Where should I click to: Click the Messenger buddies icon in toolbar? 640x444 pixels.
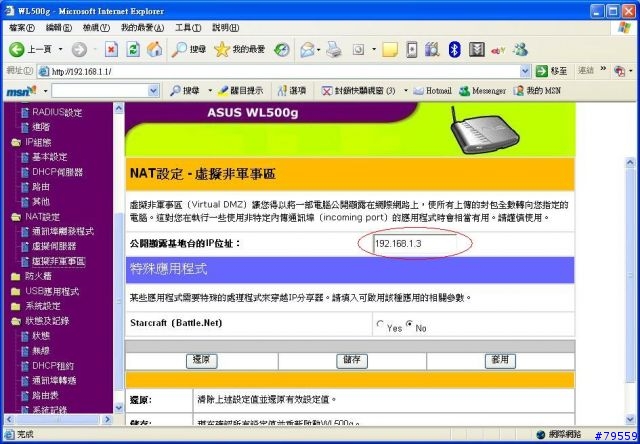[520, 50]
